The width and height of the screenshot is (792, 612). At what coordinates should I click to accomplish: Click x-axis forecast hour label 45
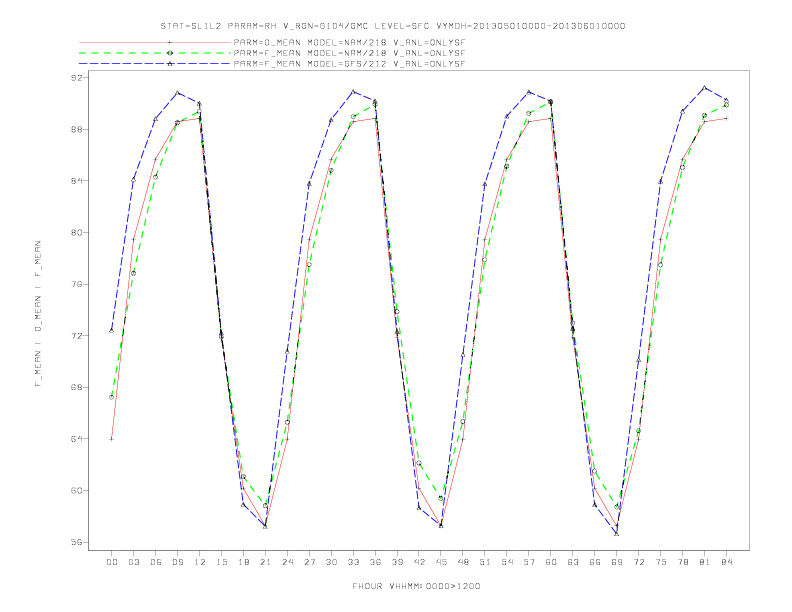coord(441,562)
